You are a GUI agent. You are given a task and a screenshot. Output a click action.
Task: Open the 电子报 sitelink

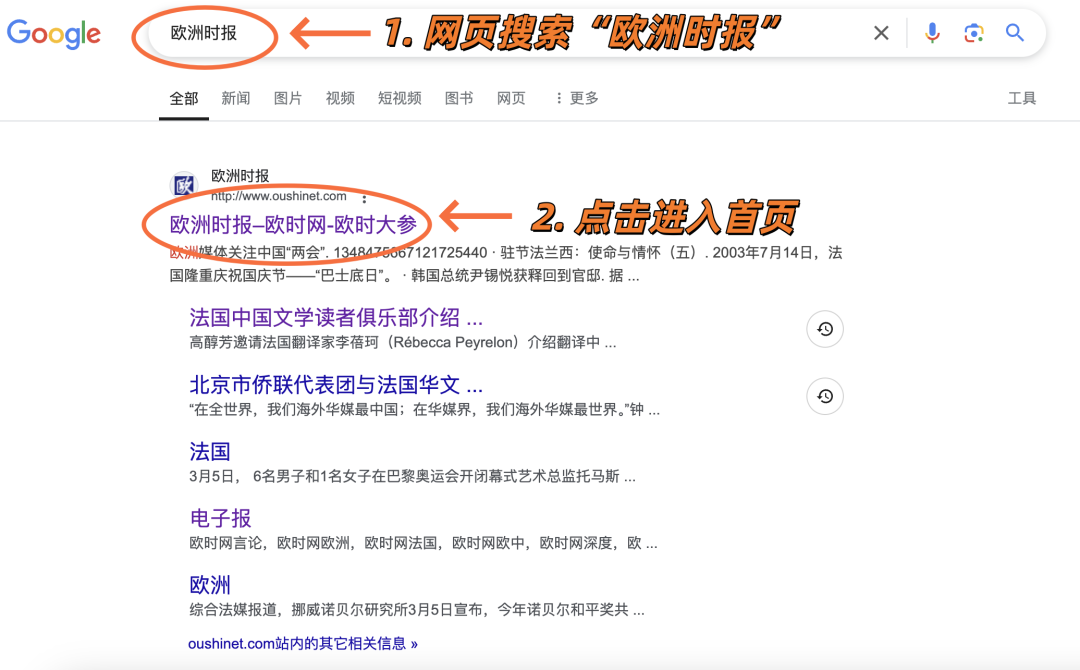point(220,518)
